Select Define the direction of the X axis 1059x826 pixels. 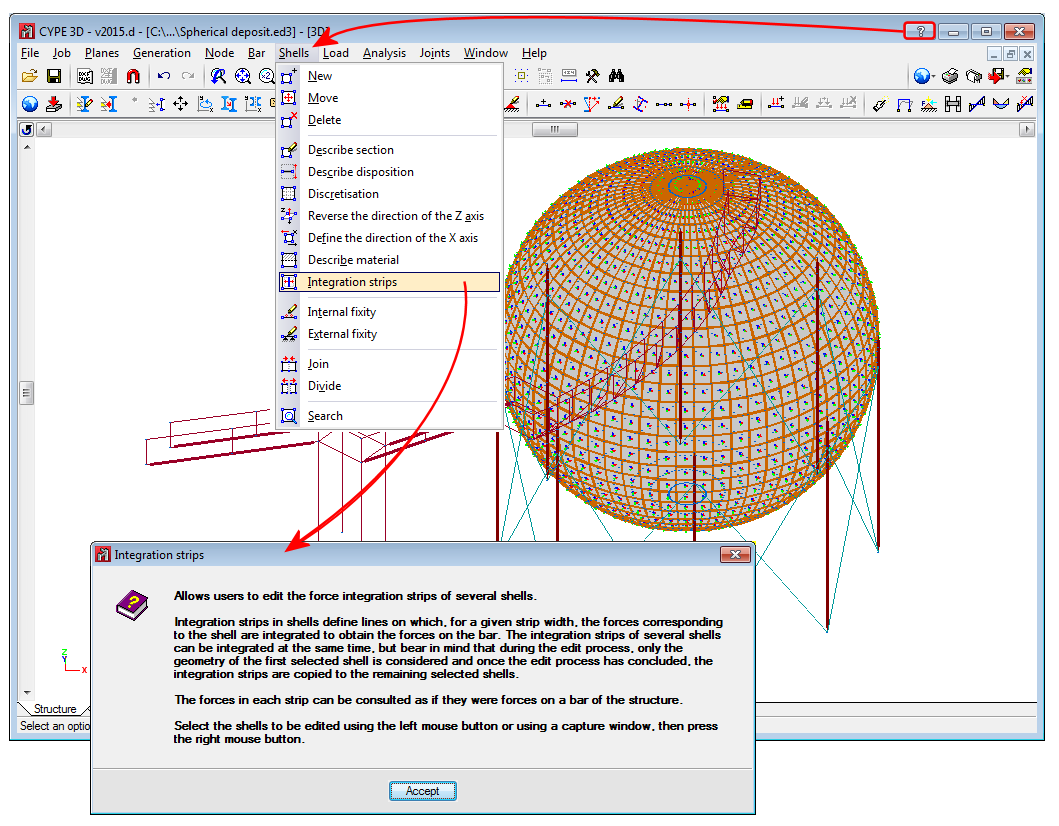pyautogui.click(x=390, y=238)
